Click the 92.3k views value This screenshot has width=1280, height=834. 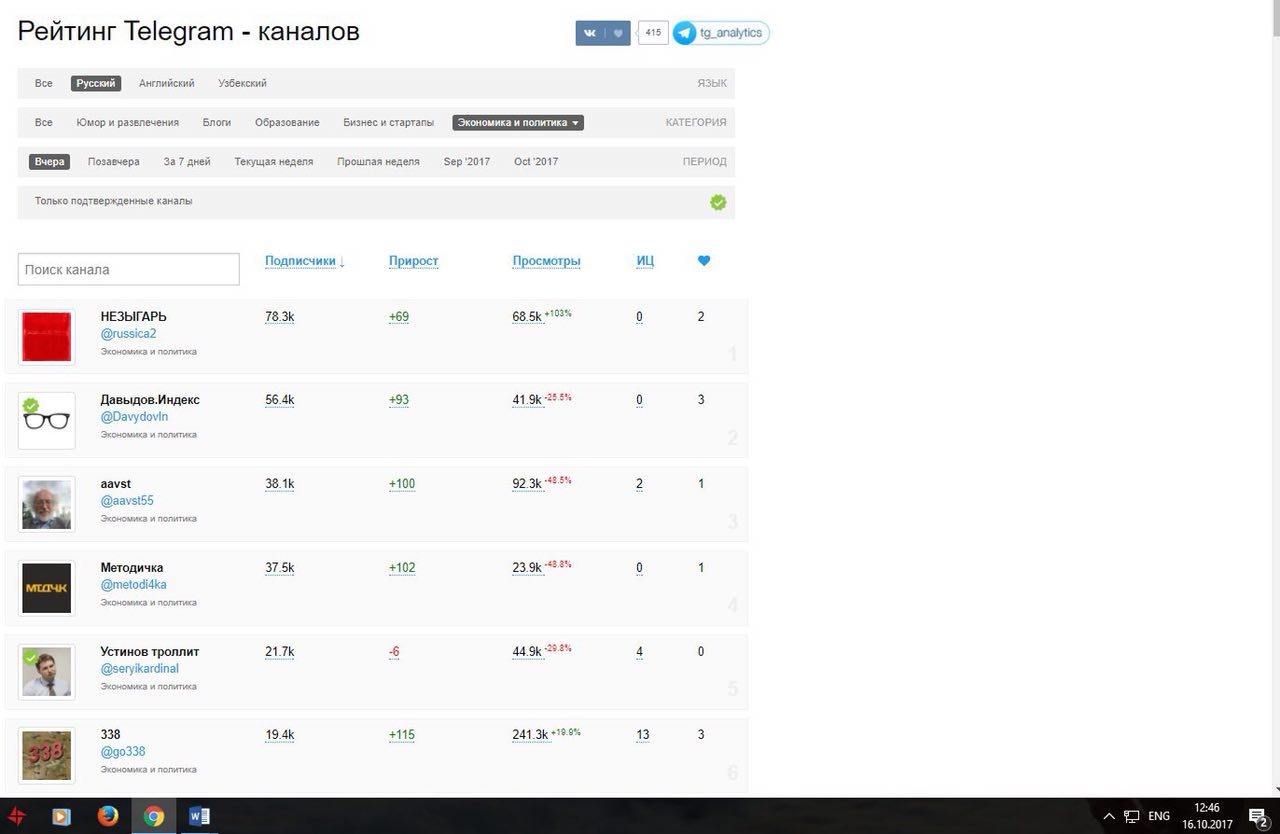click(527, 484)
